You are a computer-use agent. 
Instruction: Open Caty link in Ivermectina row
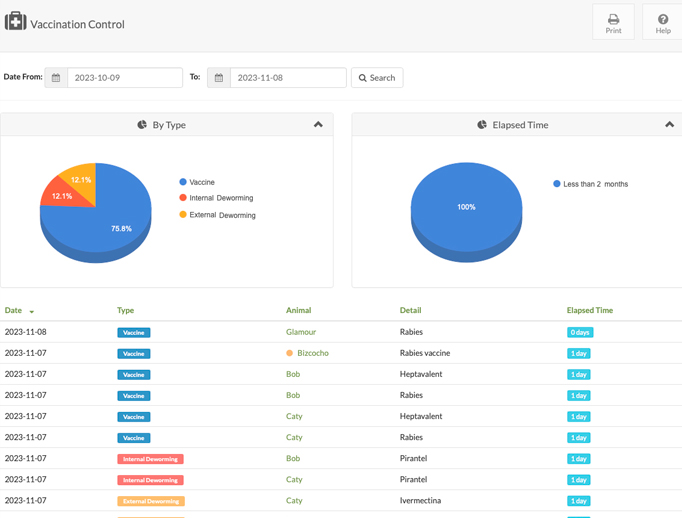point(294,501)
